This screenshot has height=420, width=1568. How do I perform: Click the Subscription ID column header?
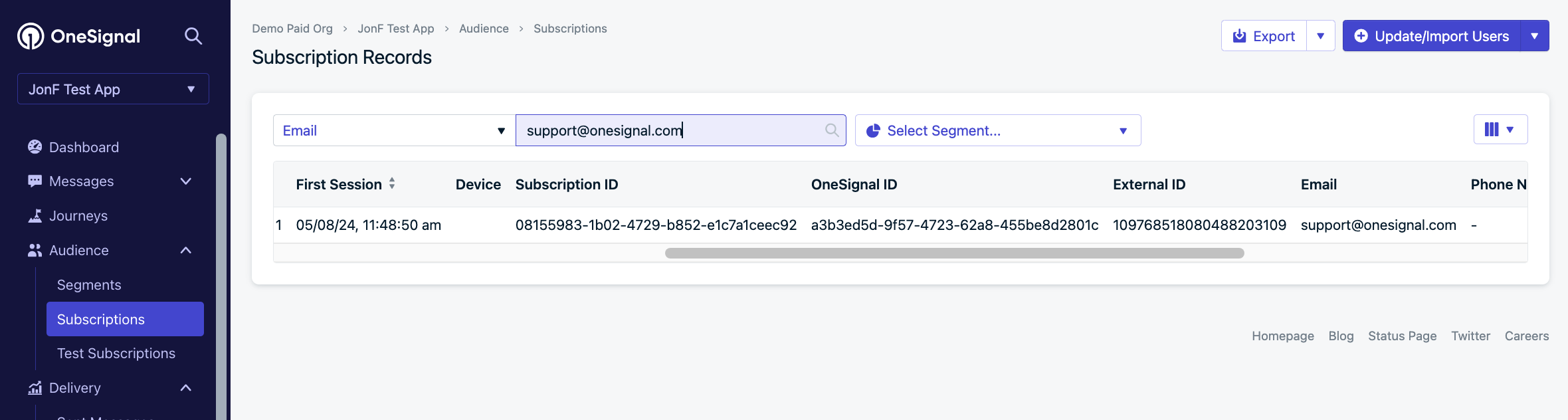pyautogui.click(x=567, y=184)
